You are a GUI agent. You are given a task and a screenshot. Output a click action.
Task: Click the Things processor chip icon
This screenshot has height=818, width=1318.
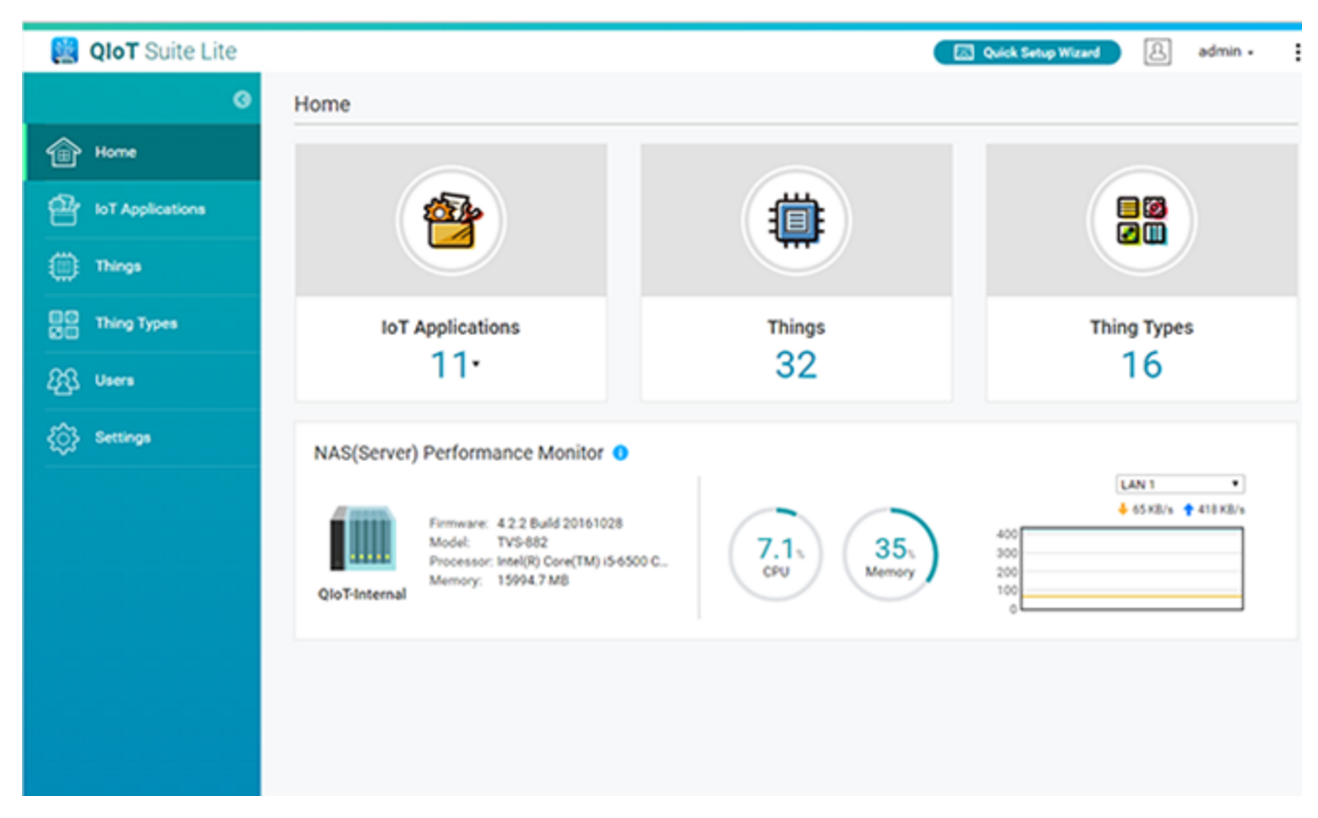tap(795, 219)
